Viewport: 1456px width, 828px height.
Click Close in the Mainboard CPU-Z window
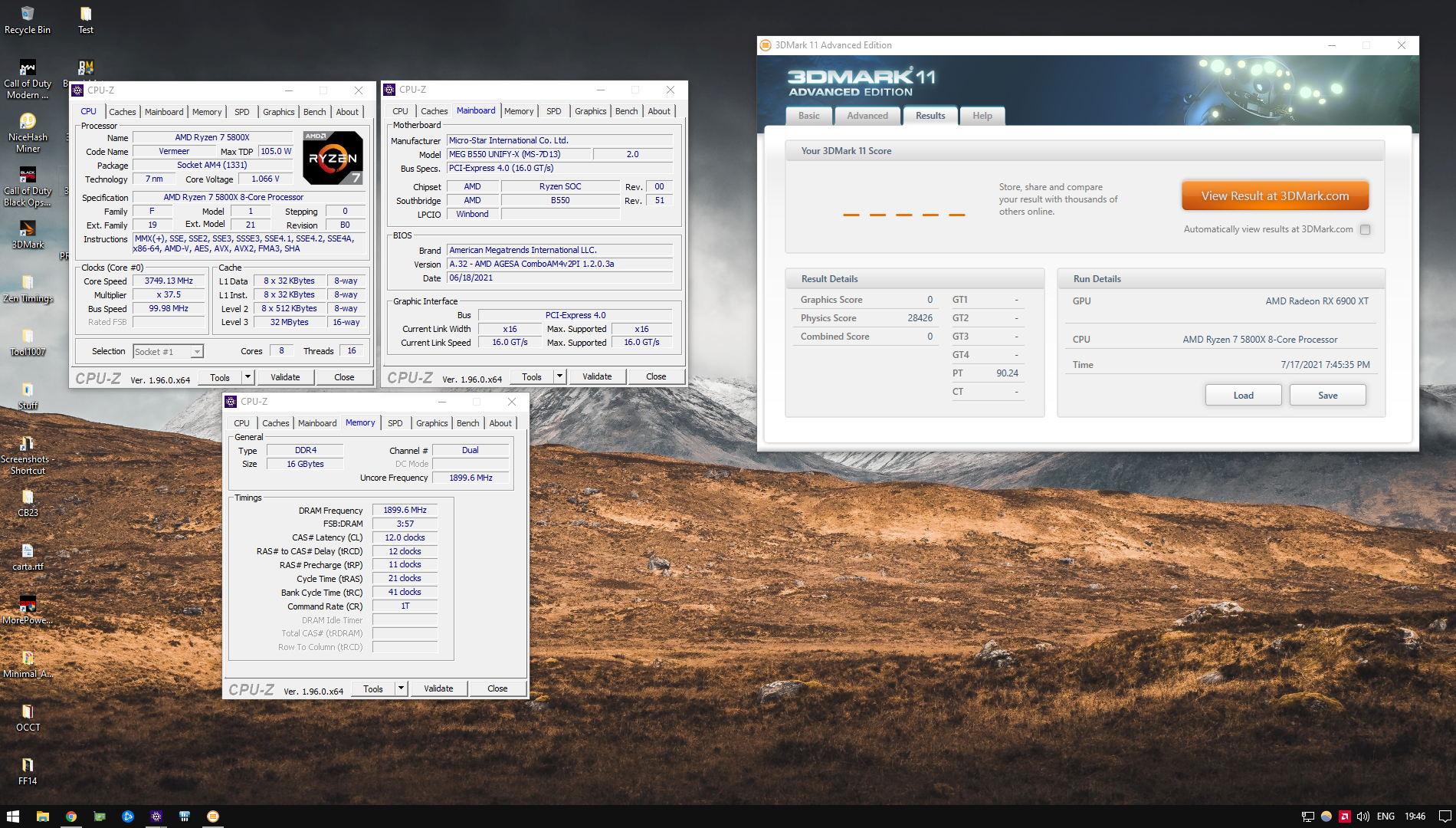coord(656,376)
